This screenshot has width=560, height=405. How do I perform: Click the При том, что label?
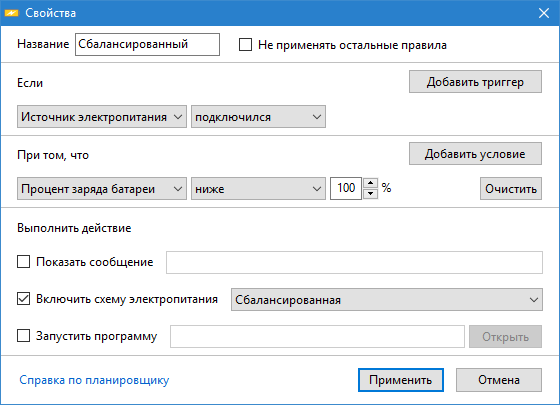point(53,155)
